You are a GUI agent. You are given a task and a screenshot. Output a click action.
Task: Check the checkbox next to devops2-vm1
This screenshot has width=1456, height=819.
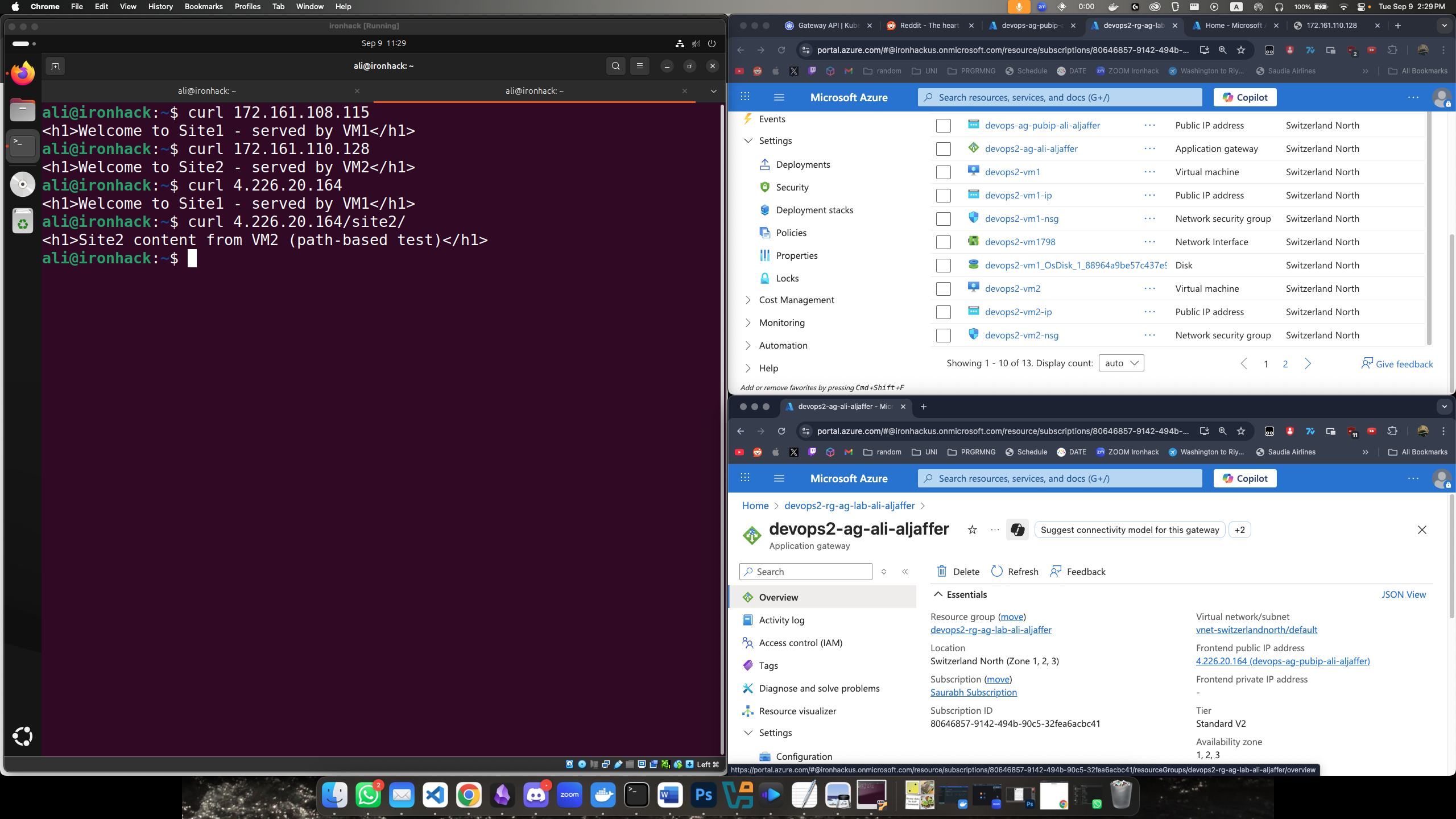coord(943,172)
